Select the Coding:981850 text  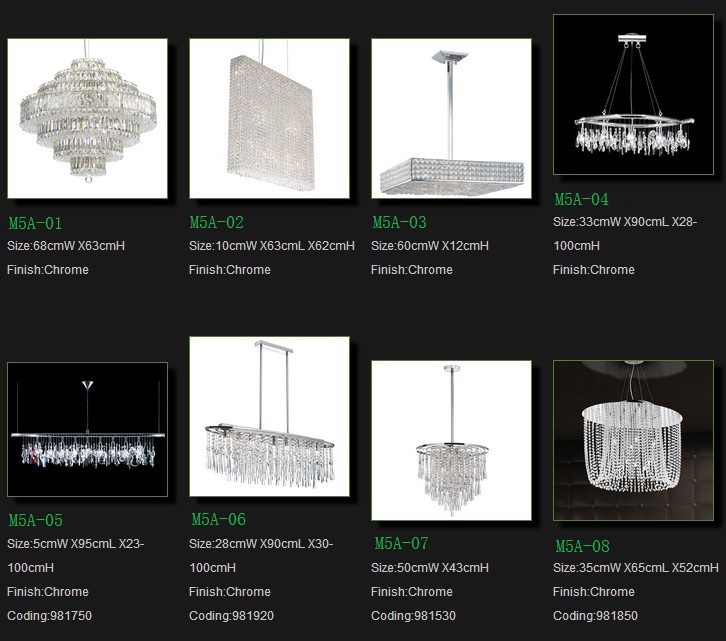point(595,616)
